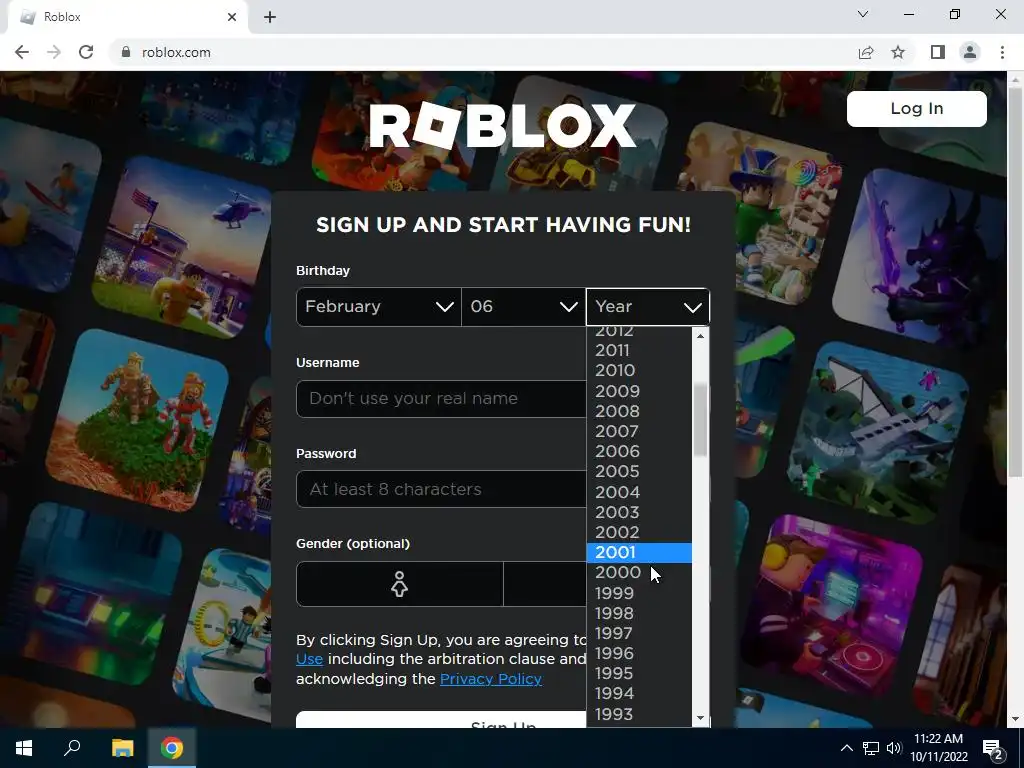Close the Roblox tab
The image size is (1024, 768).
pyautogui.click(x=232, y=17)
